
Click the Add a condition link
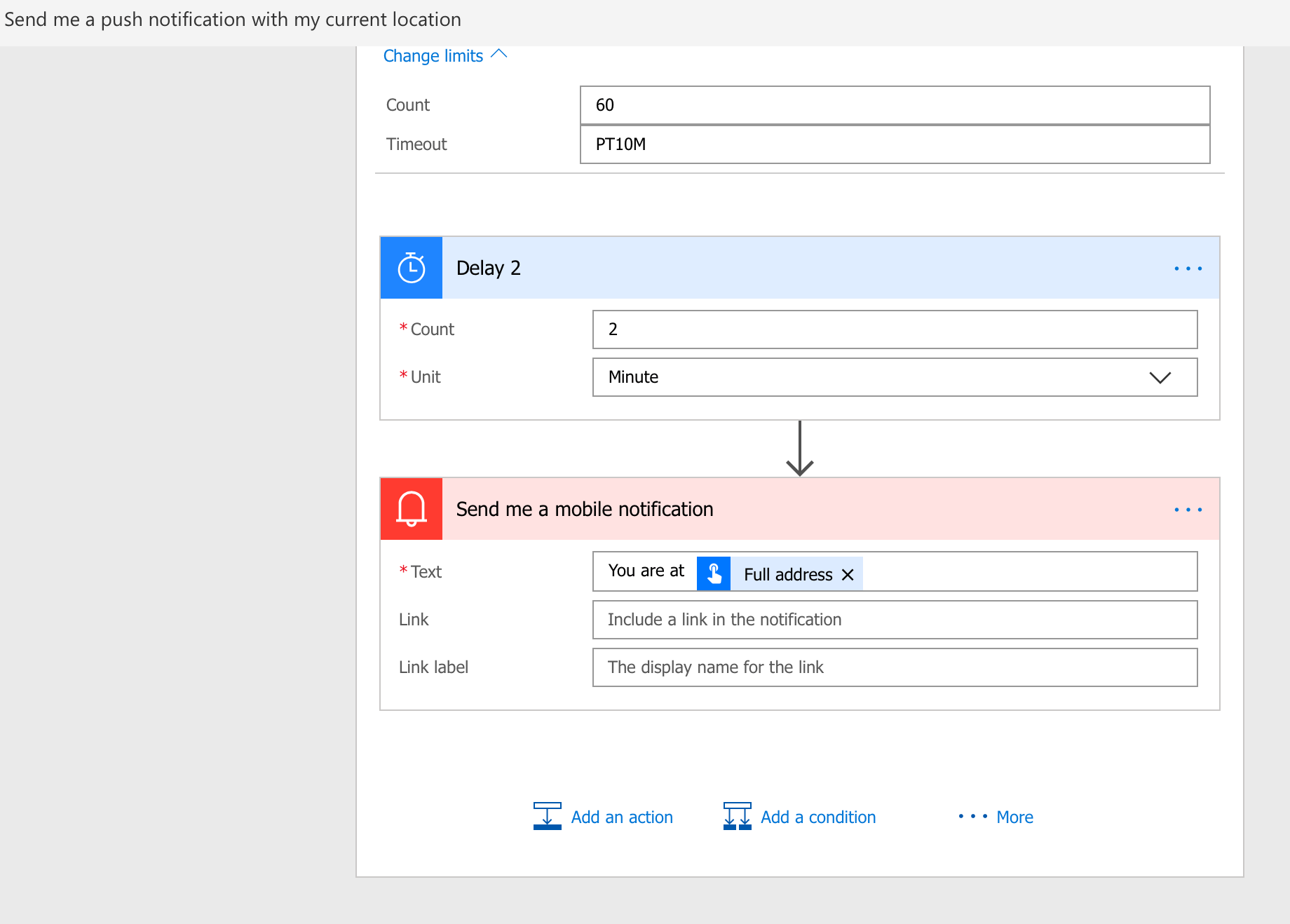pos(818,817)
